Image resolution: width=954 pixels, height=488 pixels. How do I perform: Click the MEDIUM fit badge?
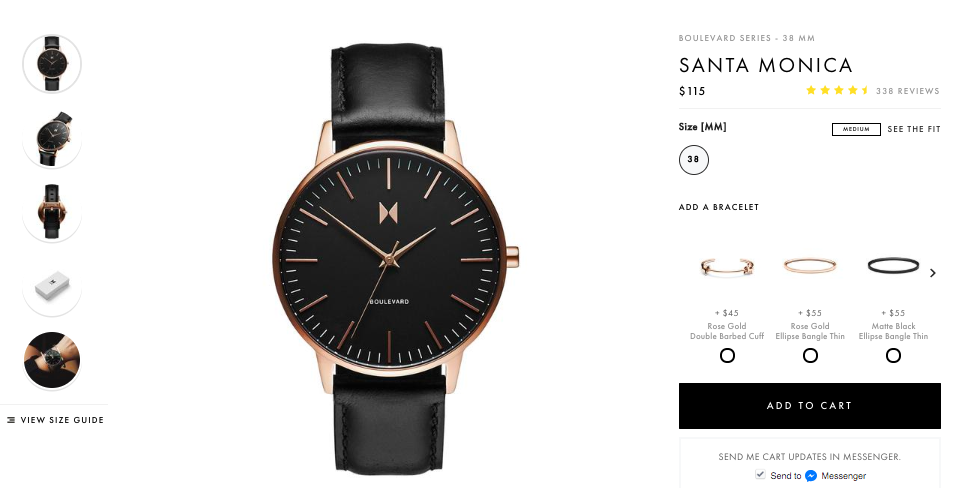(x=856, y=130)
